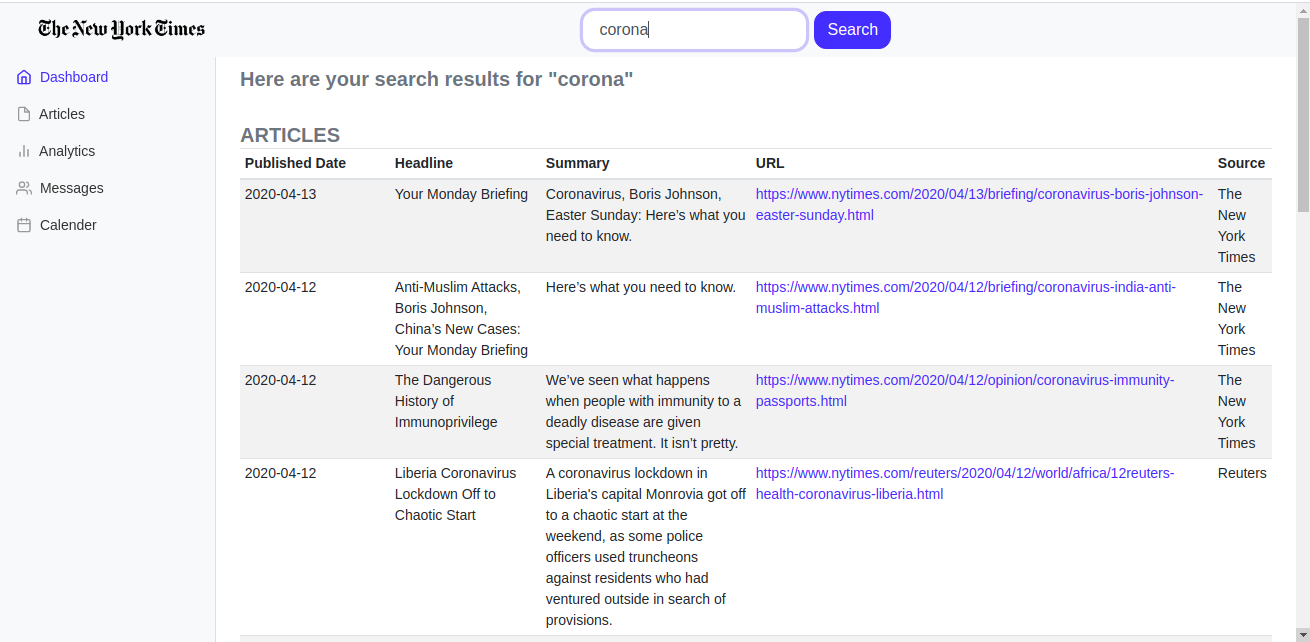The height and width of the screenshot is (642, 1310).
Task: Click the Source column header
Action: [x=1241, y=163]
